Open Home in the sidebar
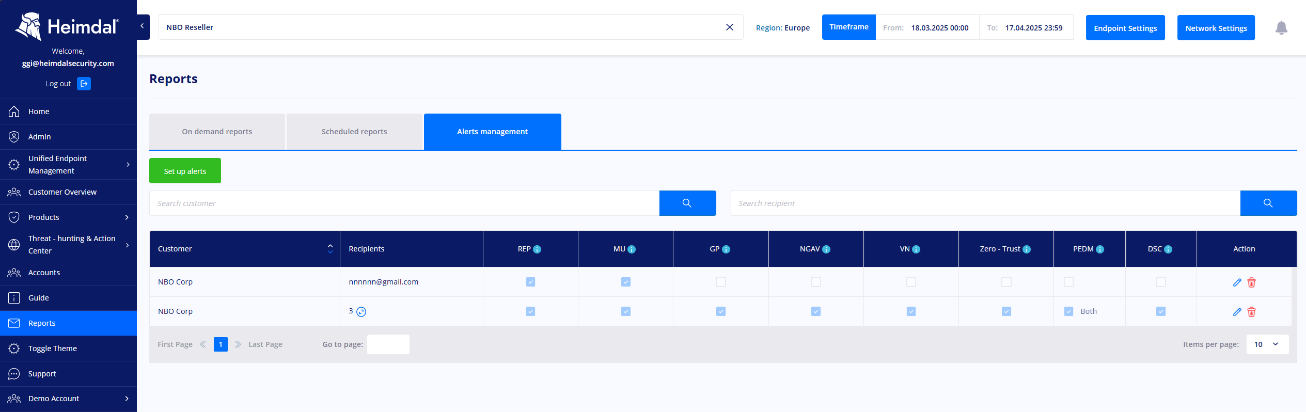 click(x=68, y=111)
